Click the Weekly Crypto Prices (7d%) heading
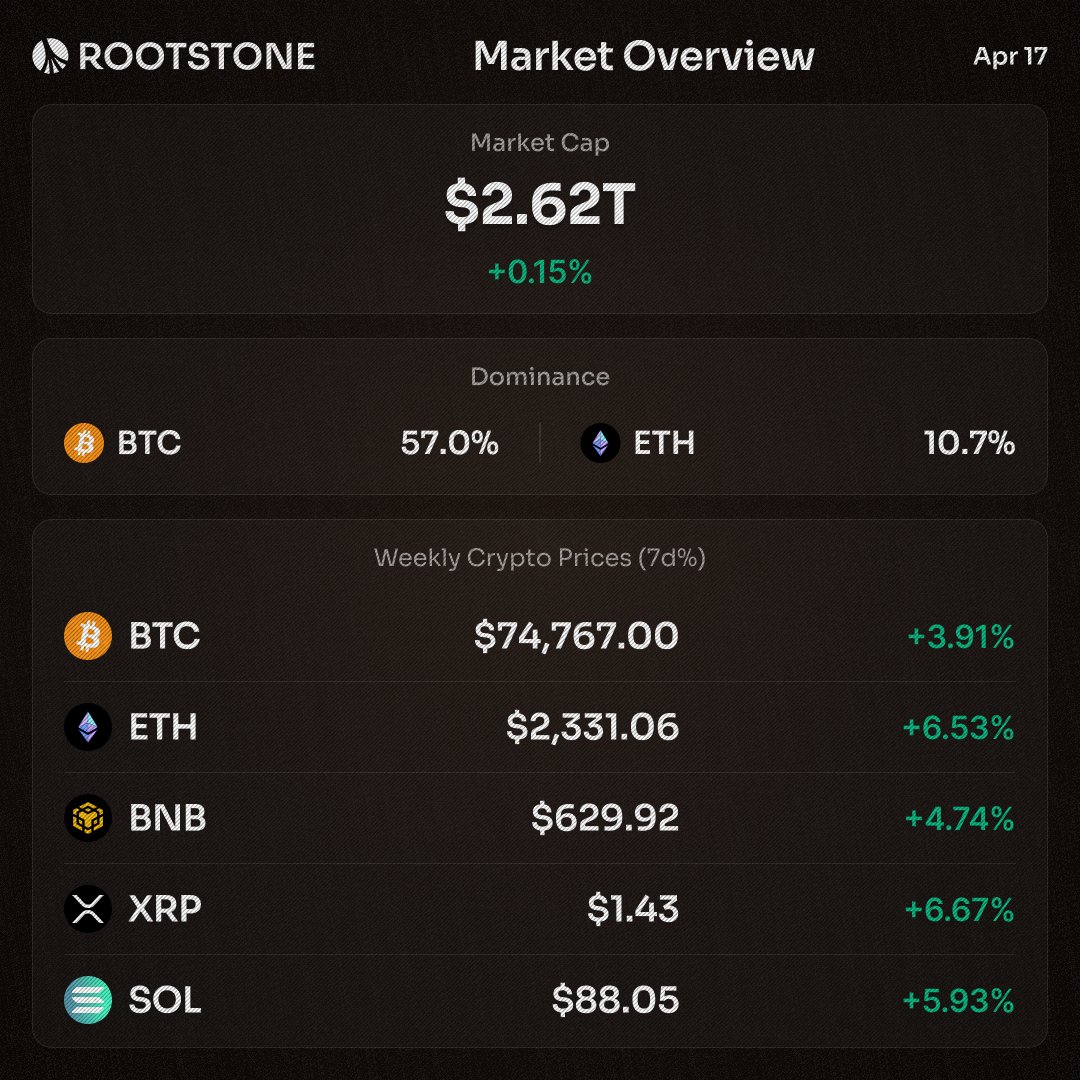This screenshot has width=1080, height=1080. pyautogui.click(x=540, y=558)
